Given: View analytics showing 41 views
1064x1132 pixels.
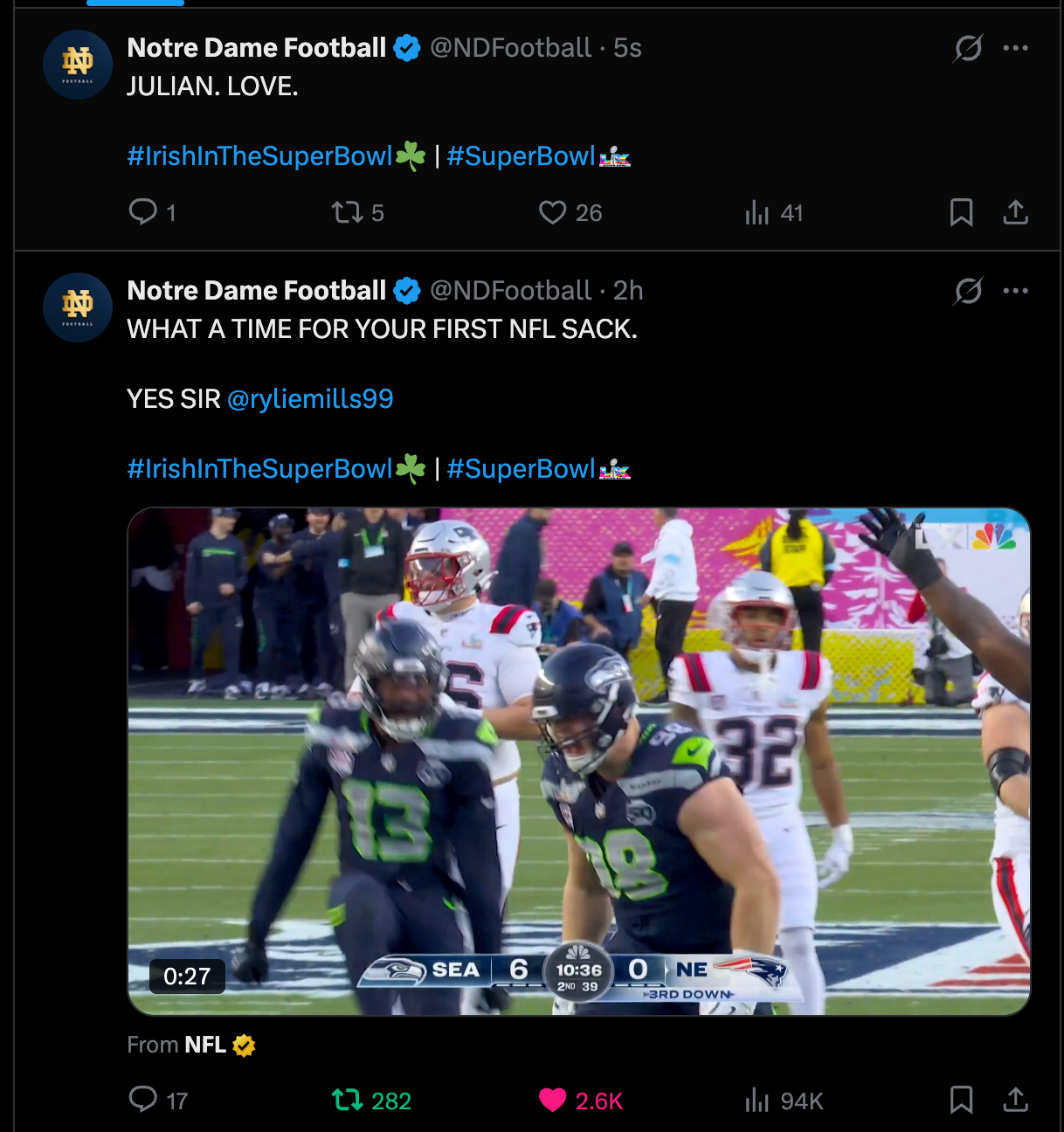Looking at the screenshot, I should pos(757,212).
